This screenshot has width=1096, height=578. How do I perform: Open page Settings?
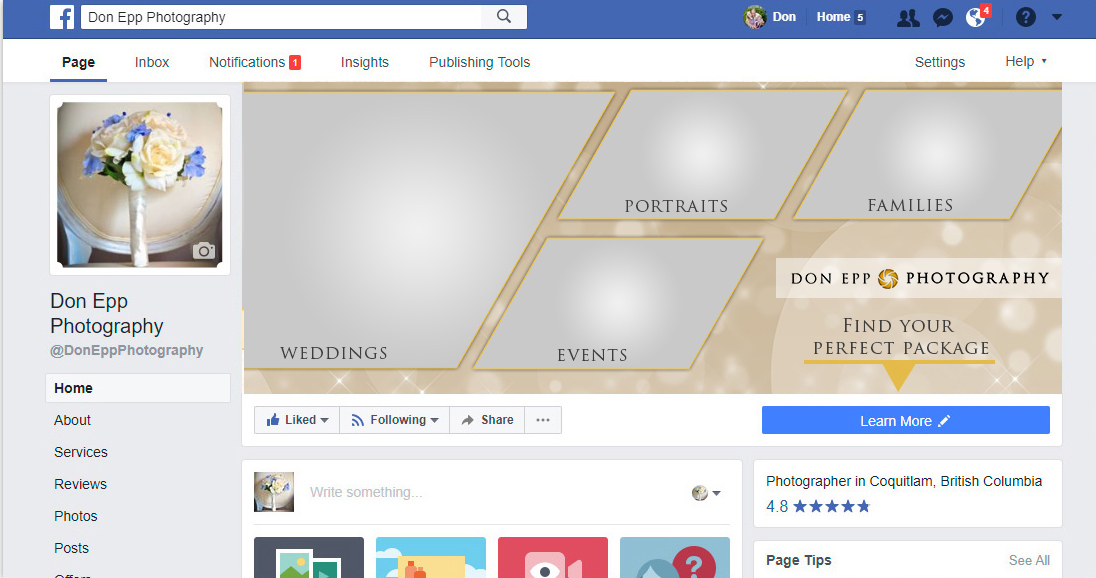click(x=939, y=62)
